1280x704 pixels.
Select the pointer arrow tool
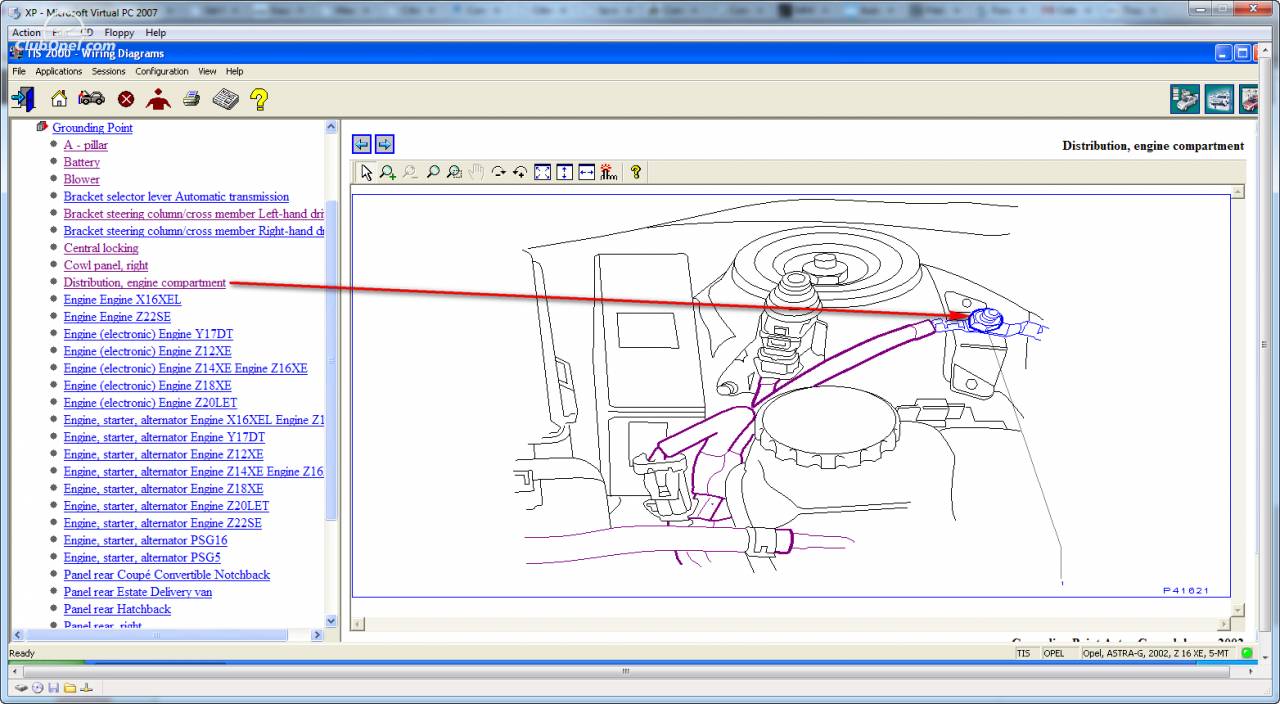[x=366, y=172]
